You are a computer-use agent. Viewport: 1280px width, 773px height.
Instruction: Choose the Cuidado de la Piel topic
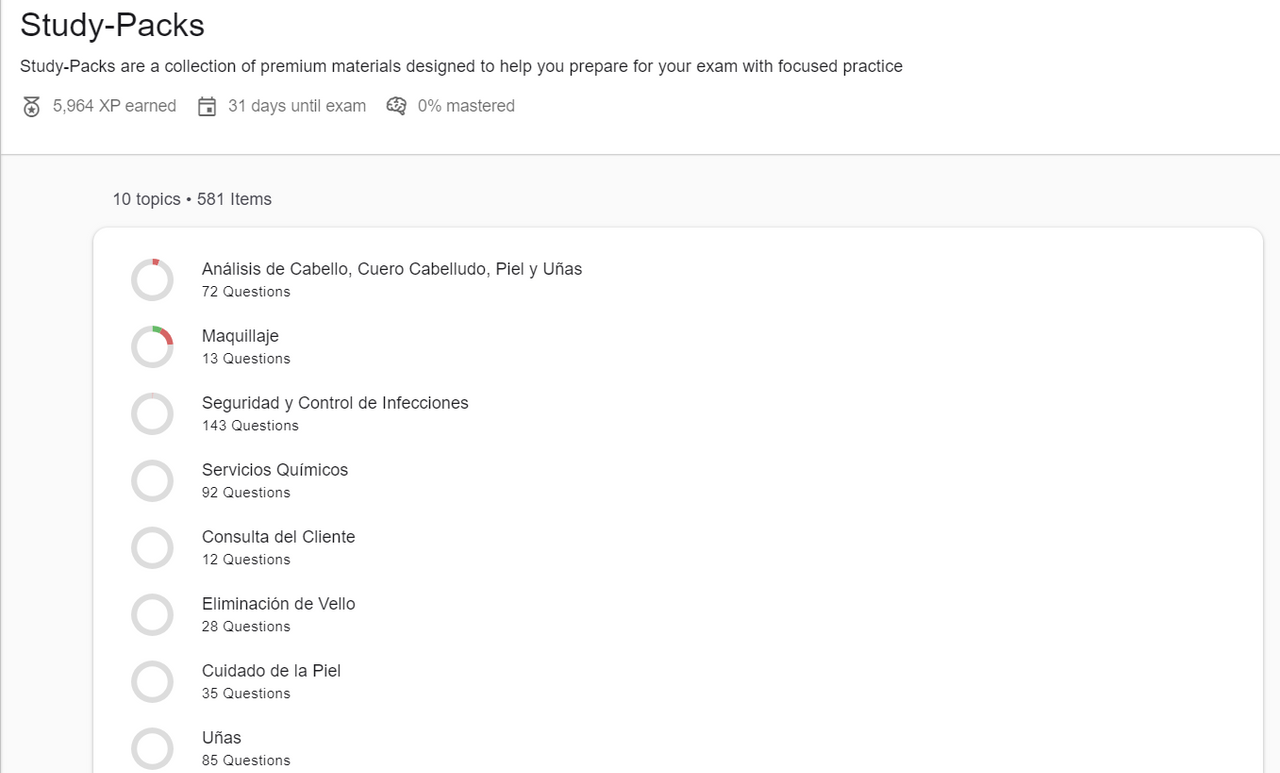[x=271, y=671]
